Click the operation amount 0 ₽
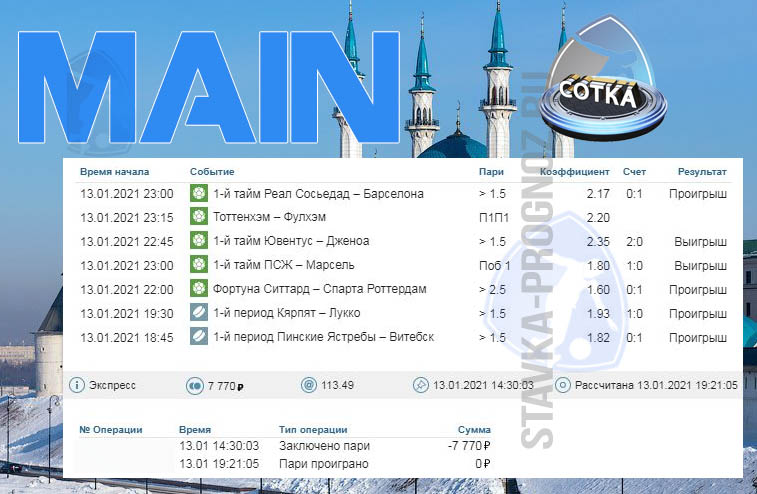 483,464
